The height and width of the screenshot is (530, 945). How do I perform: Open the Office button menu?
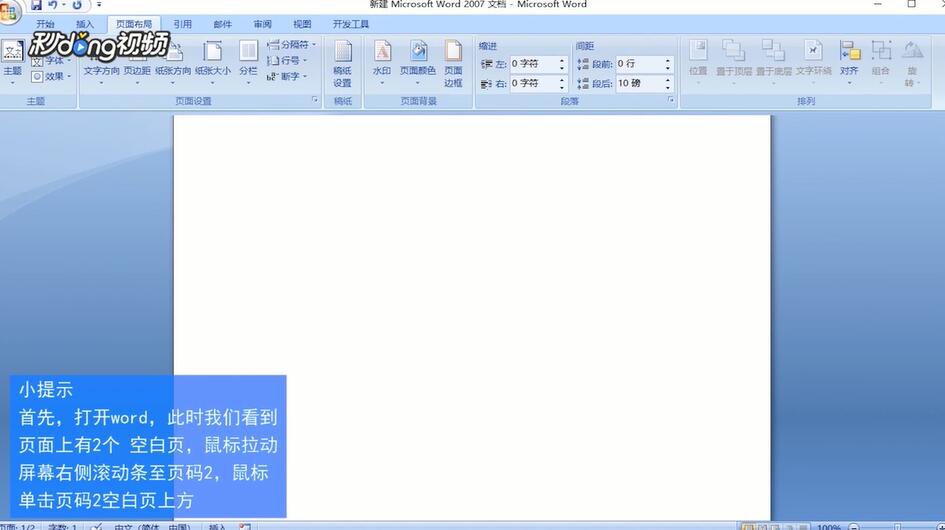8,12
